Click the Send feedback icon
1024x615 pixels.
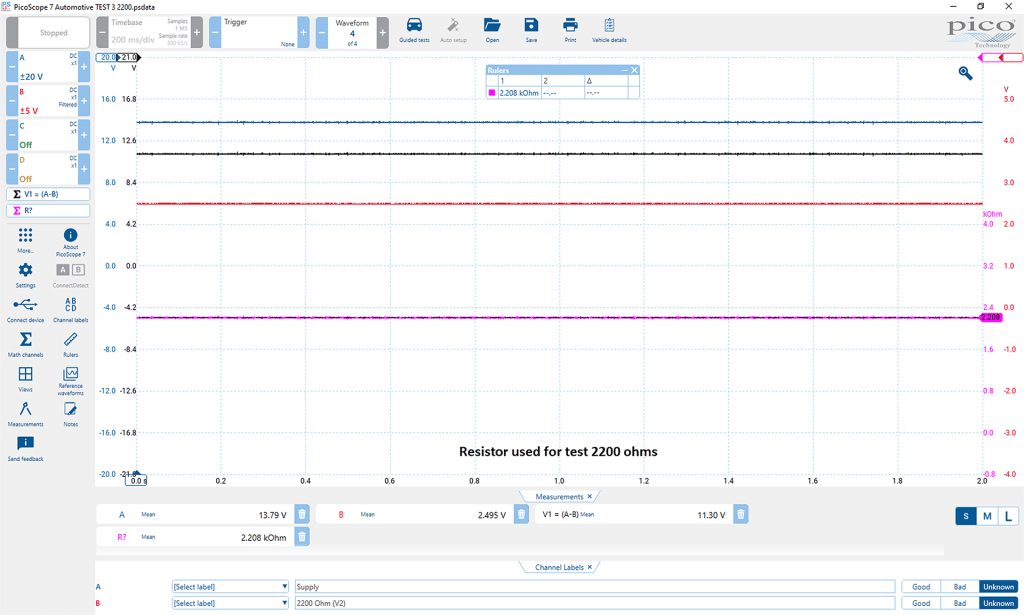pyautogui.click(x=25, y=443)
